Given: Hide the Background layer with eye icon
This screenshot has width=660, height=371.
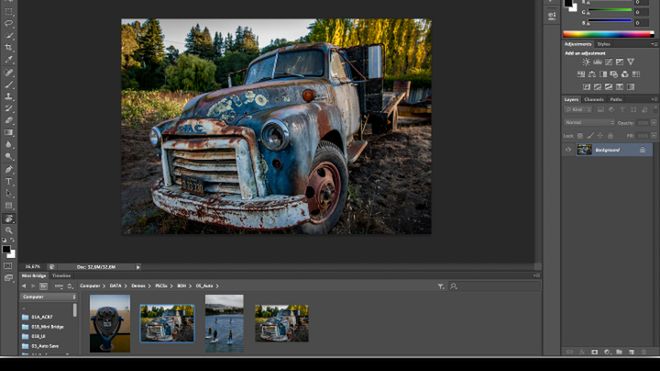Looking at the screenshot, I should [568, 150].
